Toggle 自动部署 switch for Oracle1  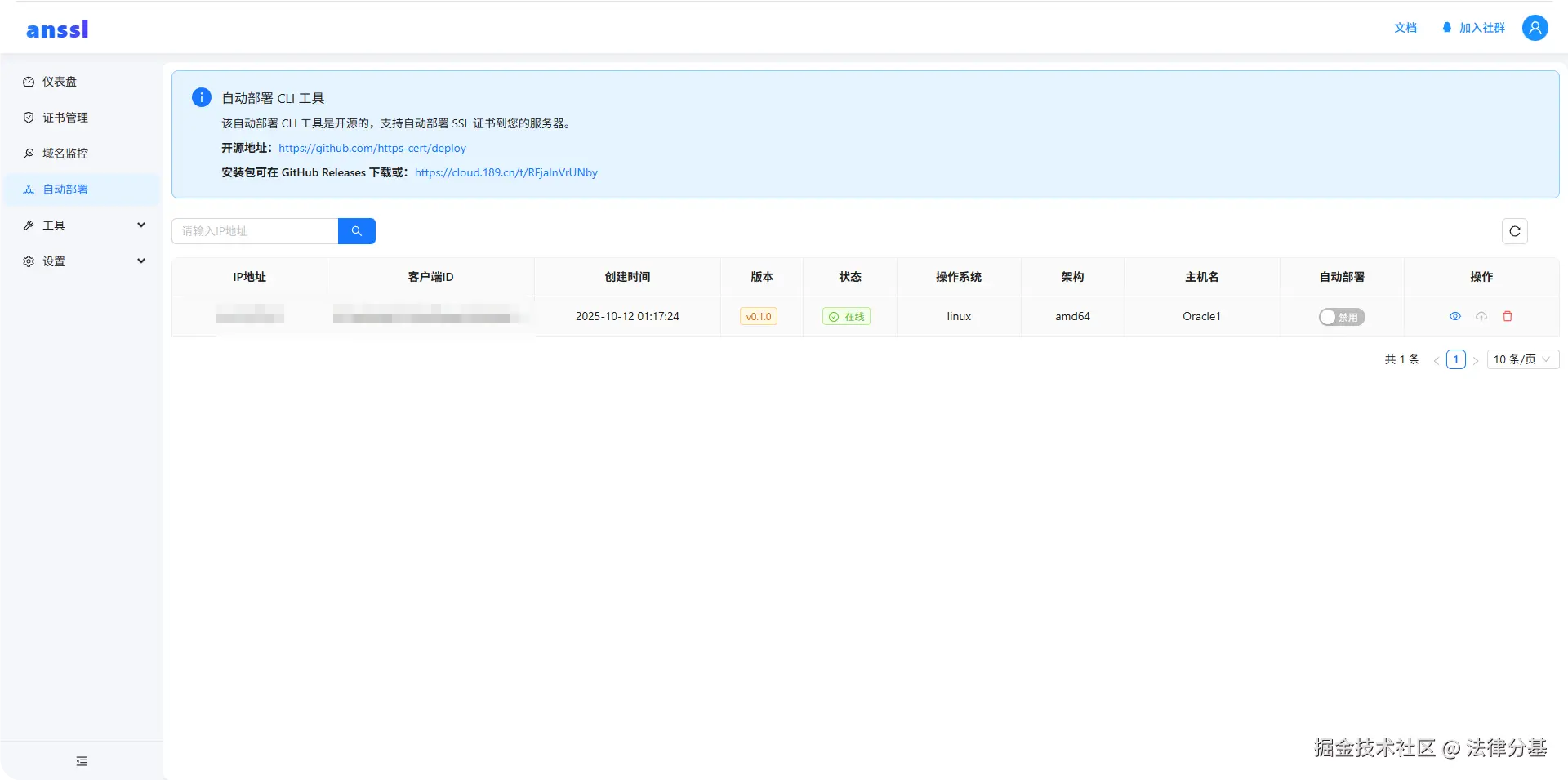1342,317
